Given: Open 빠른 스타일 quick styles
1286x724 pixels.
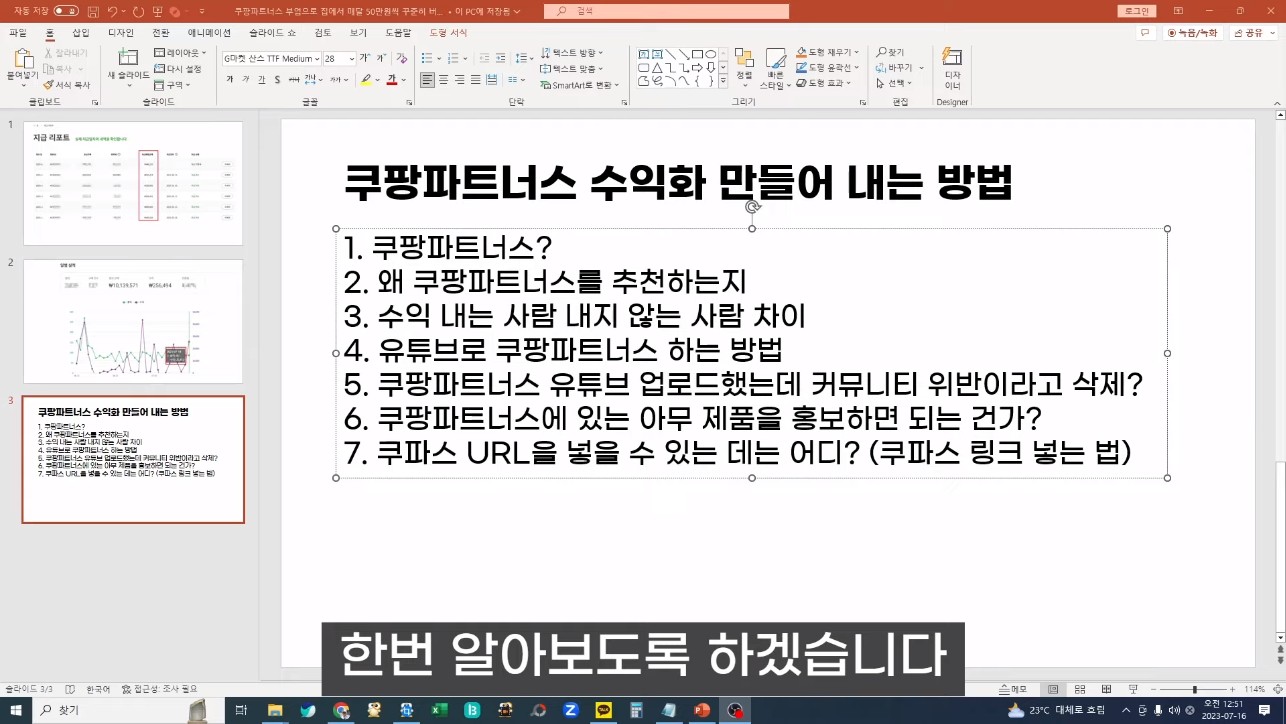Looking at the screenshot, I should (x=775, y=68).
